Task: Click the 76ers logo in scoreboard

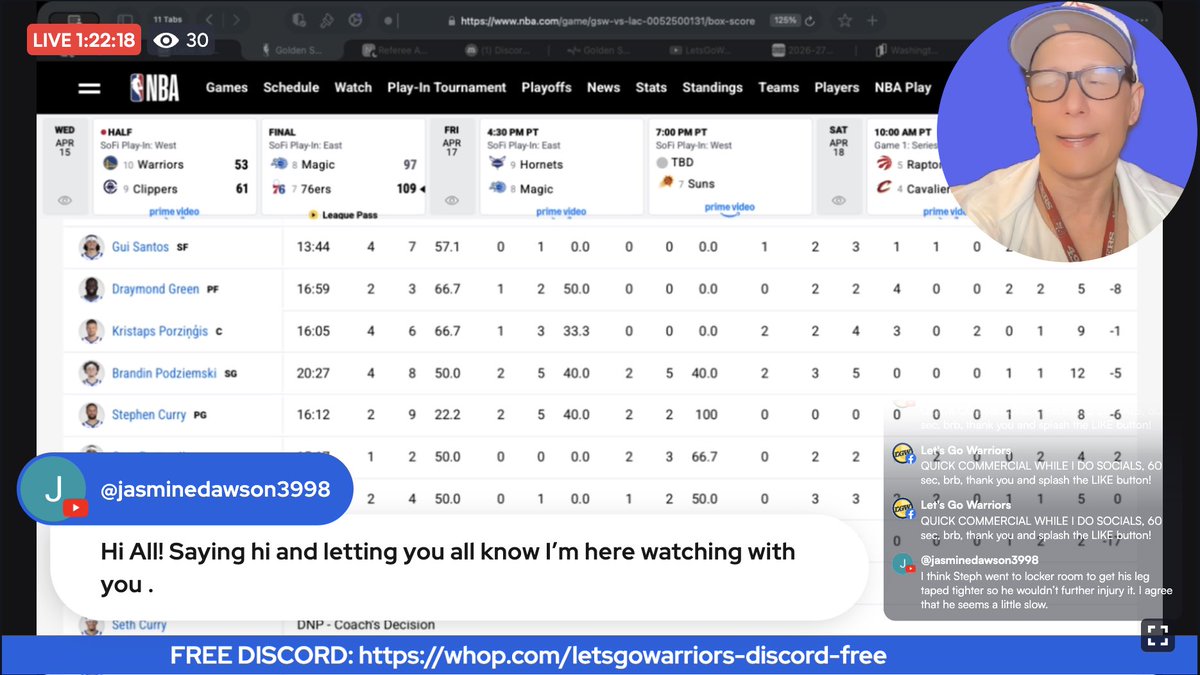Action: point(278,188)
